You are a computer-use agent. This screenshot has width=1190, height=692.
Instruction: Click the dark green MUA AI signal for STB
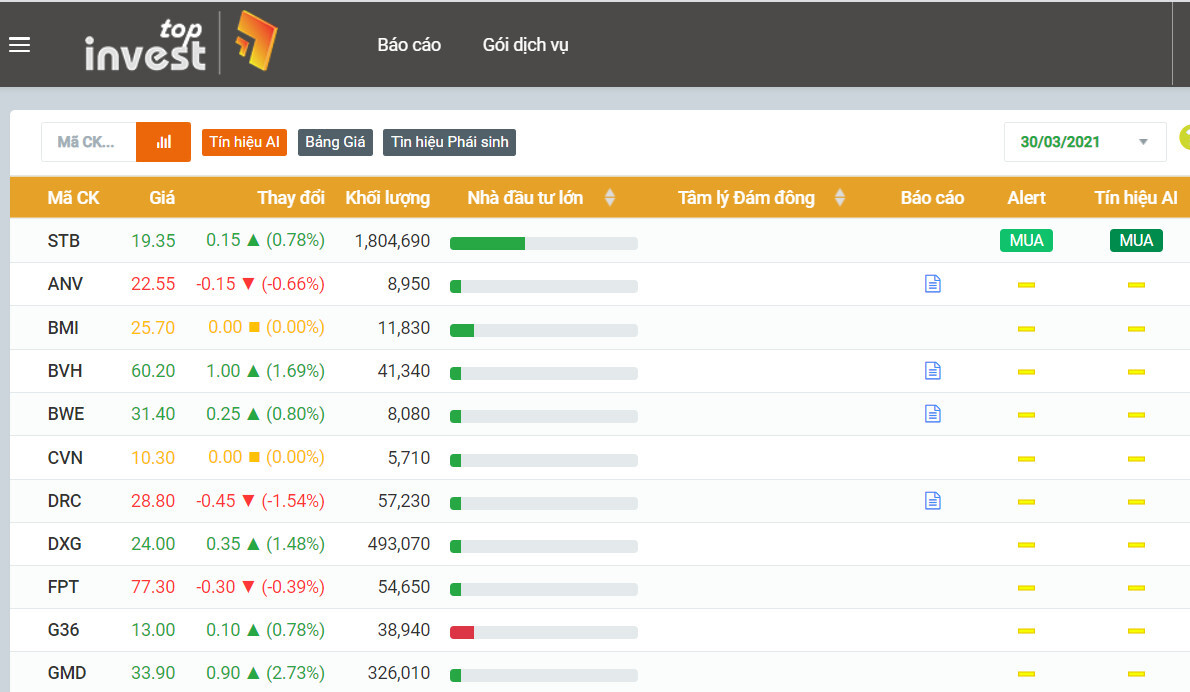pyautogui.click(x=1136, y=240)
